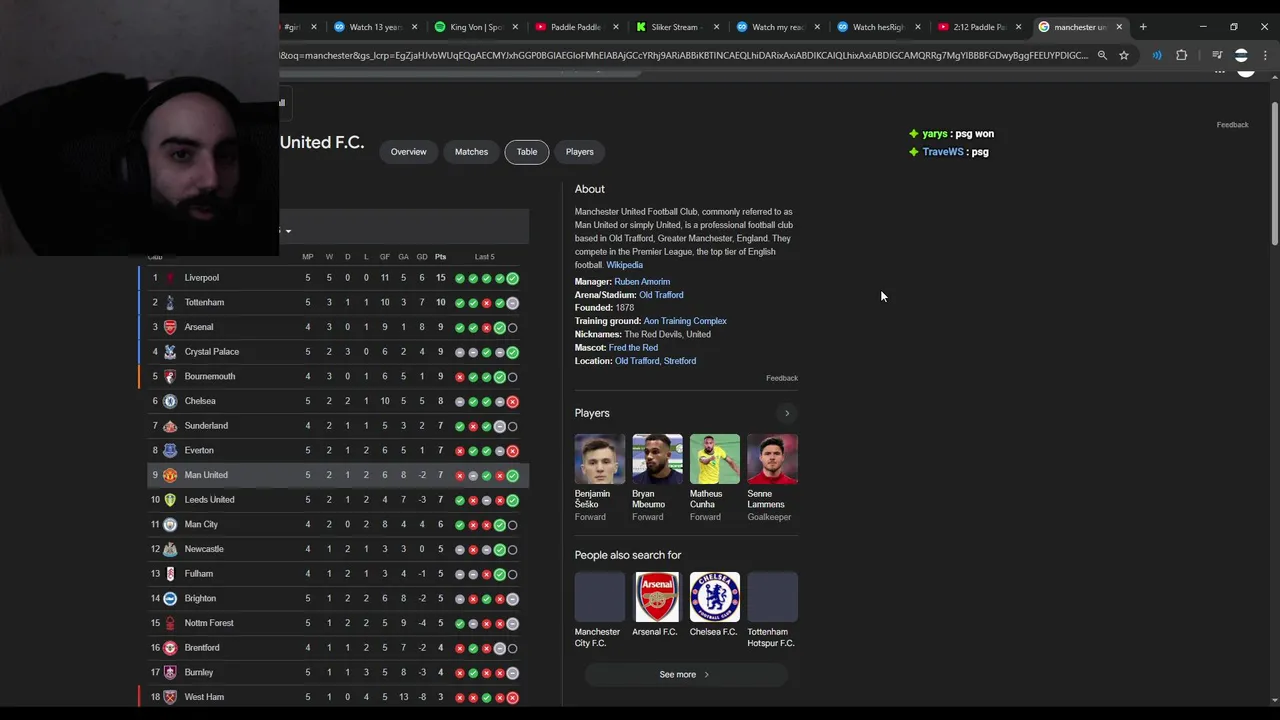1280x720 pixels.
Task: Click the Liverpool club crest in the table
Action: pos(170,278)
